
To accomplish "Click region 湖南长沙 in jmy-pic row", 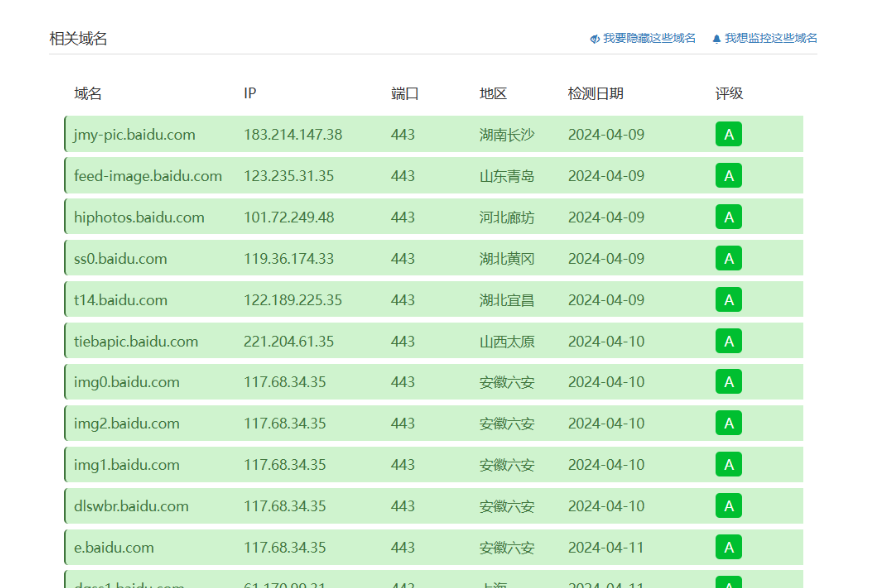I will click(507, 135).
